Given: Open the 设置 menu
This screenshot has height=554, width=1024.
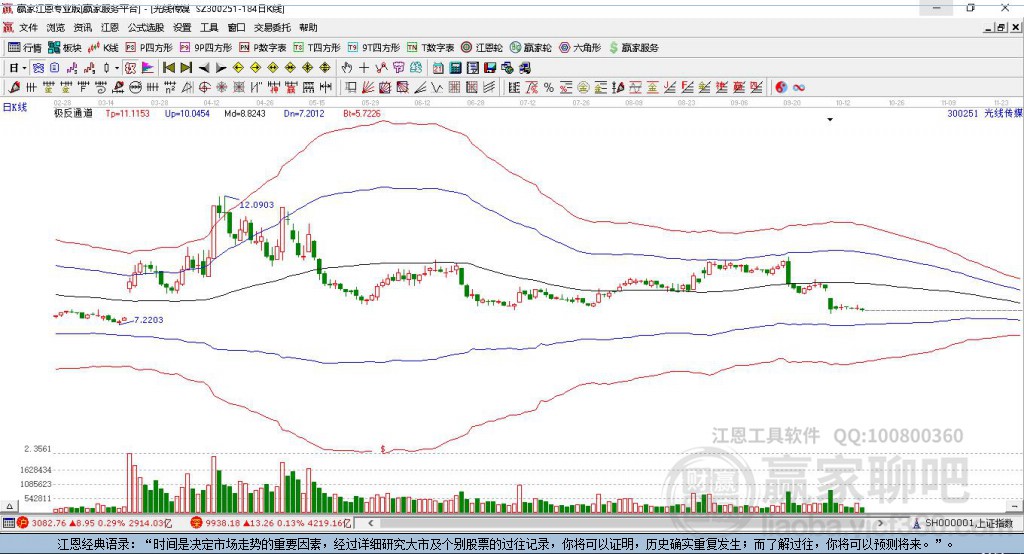Looking at the screenshot, I should [182, 27].
